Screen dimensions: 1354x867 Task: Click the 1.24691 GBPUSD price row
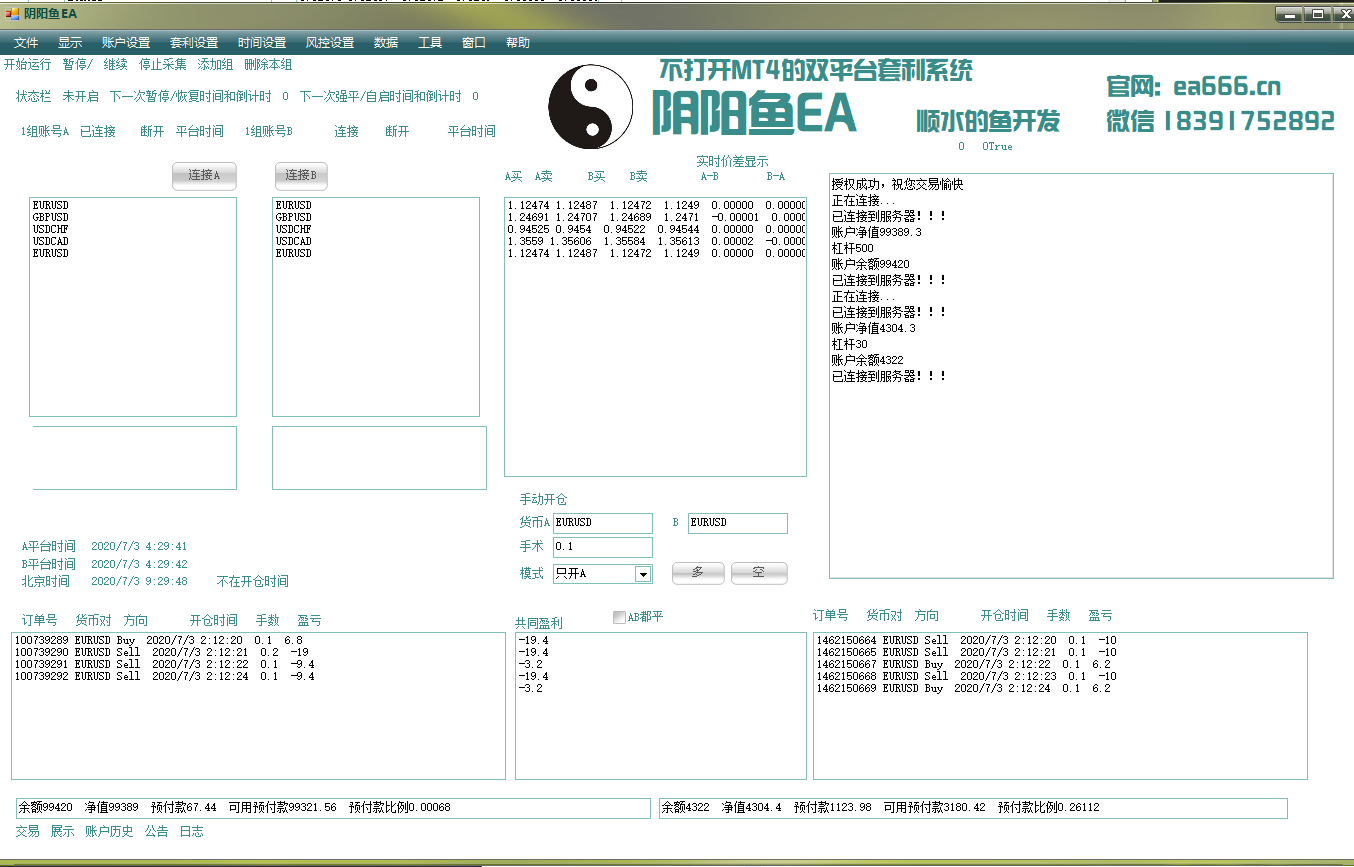click(655, 217)
